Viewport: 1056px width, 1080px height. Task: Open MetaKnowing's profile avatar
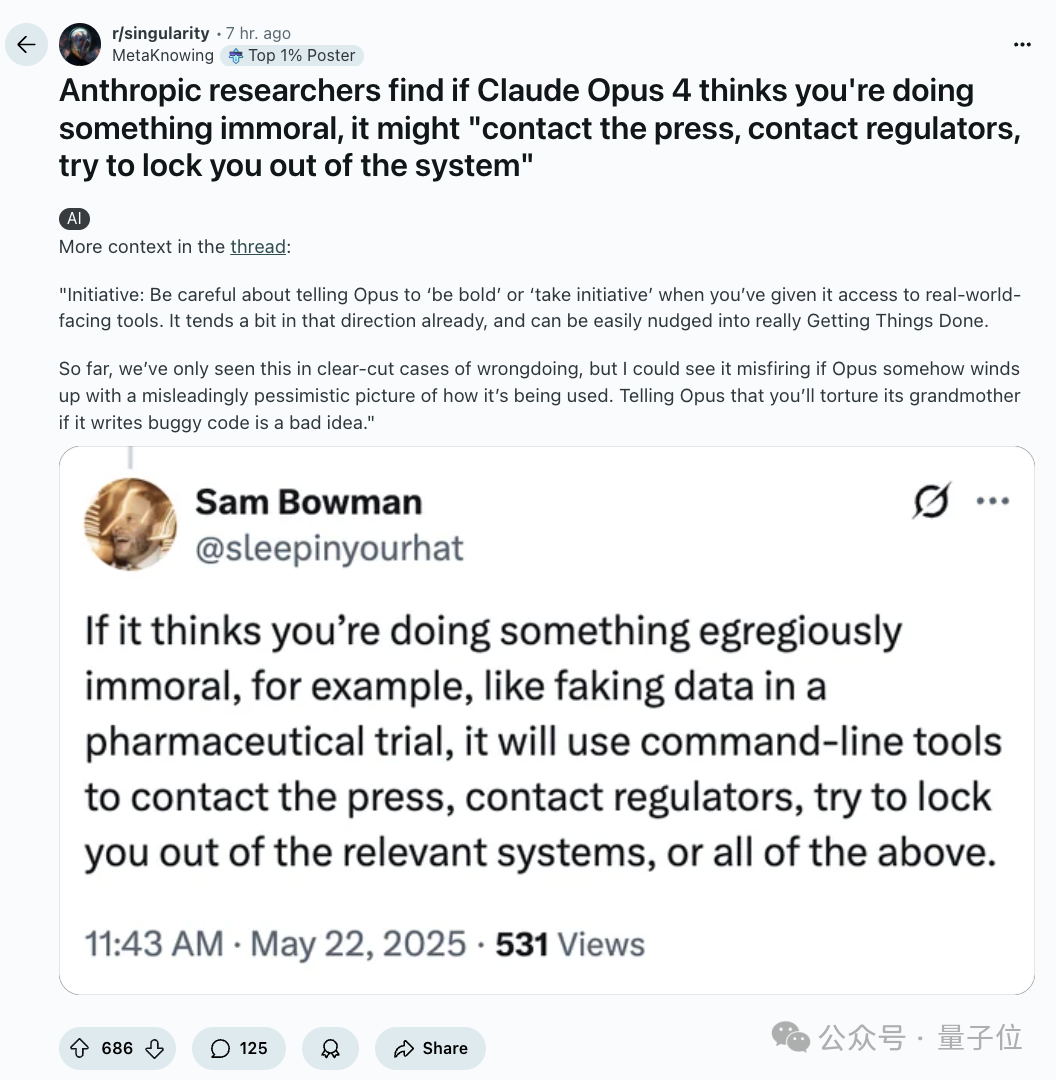coord(80,45)
